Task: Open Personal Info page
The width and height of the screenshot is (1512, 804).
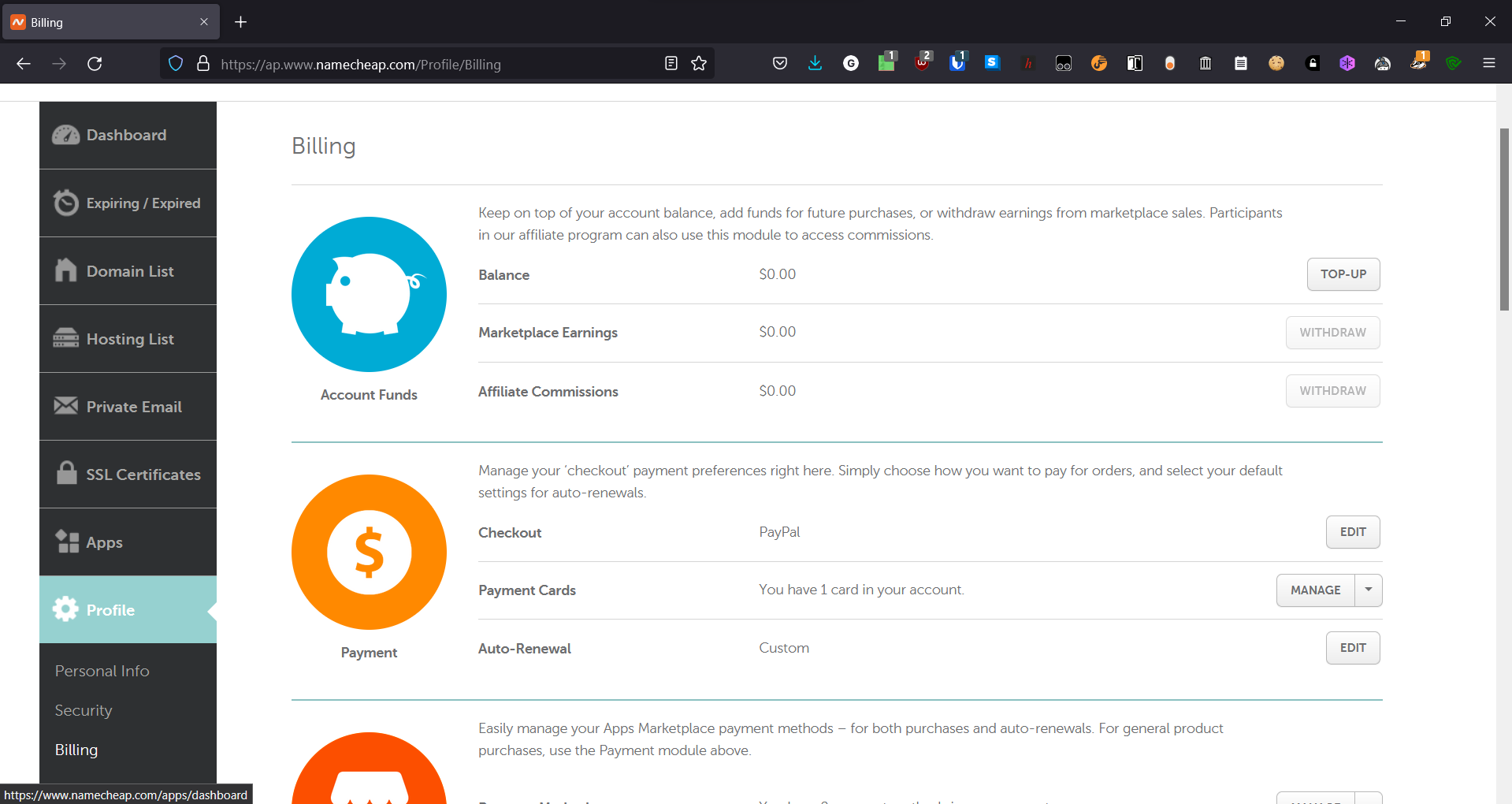Action: [x=102, y=671]
